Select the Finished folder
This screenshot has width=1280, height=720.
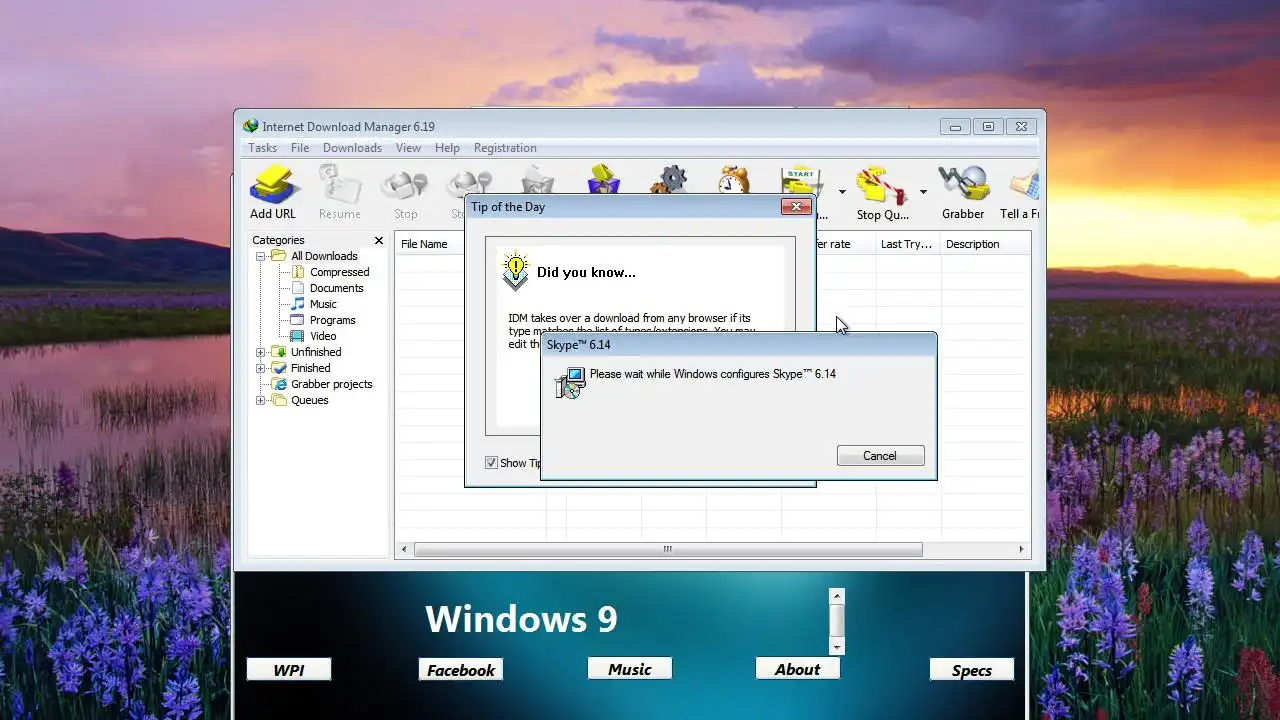click(x=310, y=368)
